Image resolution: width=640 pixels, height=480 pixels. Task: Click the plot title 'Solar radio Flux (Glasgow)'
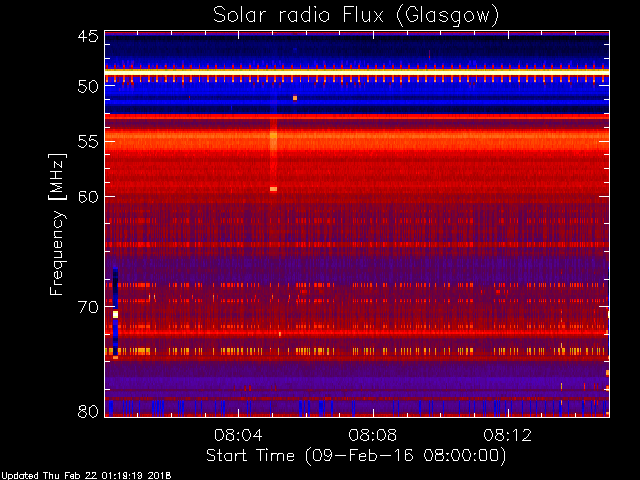356,16
